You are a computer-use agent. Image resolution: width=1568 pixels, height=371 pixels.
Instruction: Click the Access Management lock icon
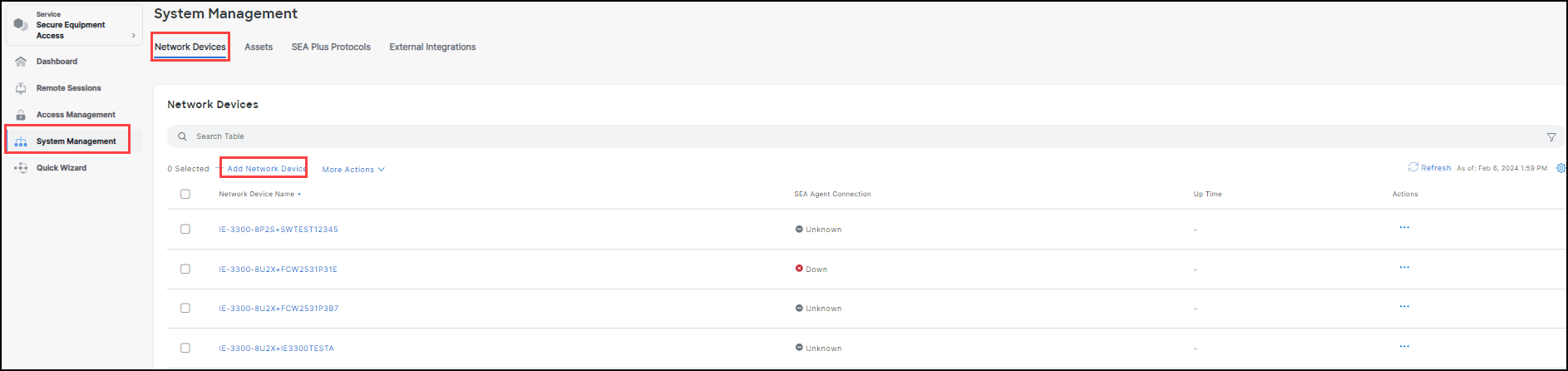[21, 115]
